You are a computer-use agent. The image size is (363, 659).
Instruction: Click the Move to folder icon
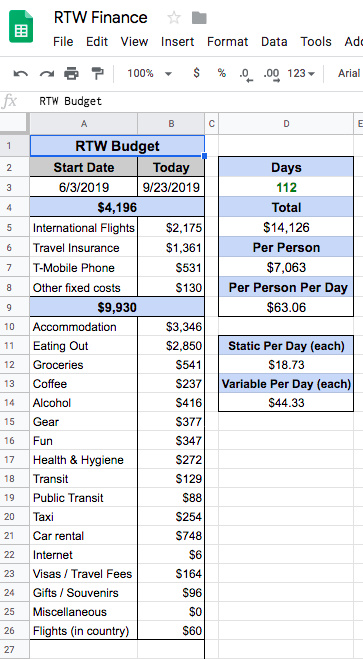(199, 18)
